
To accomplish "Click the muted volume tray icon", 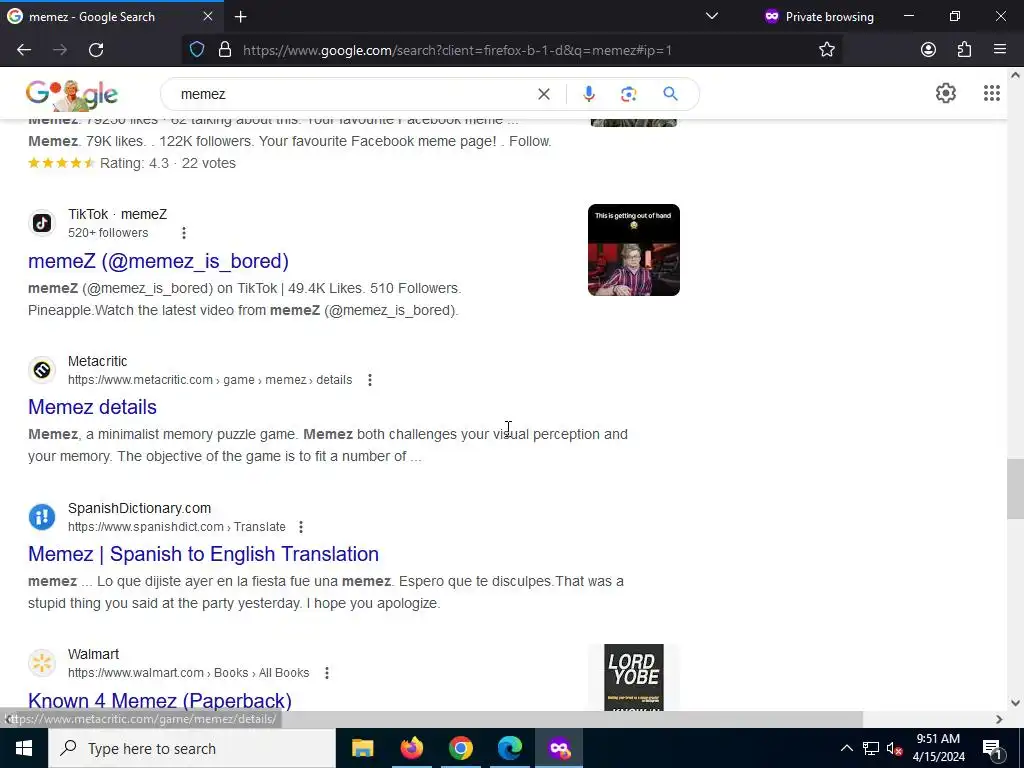I will point(895,748).
